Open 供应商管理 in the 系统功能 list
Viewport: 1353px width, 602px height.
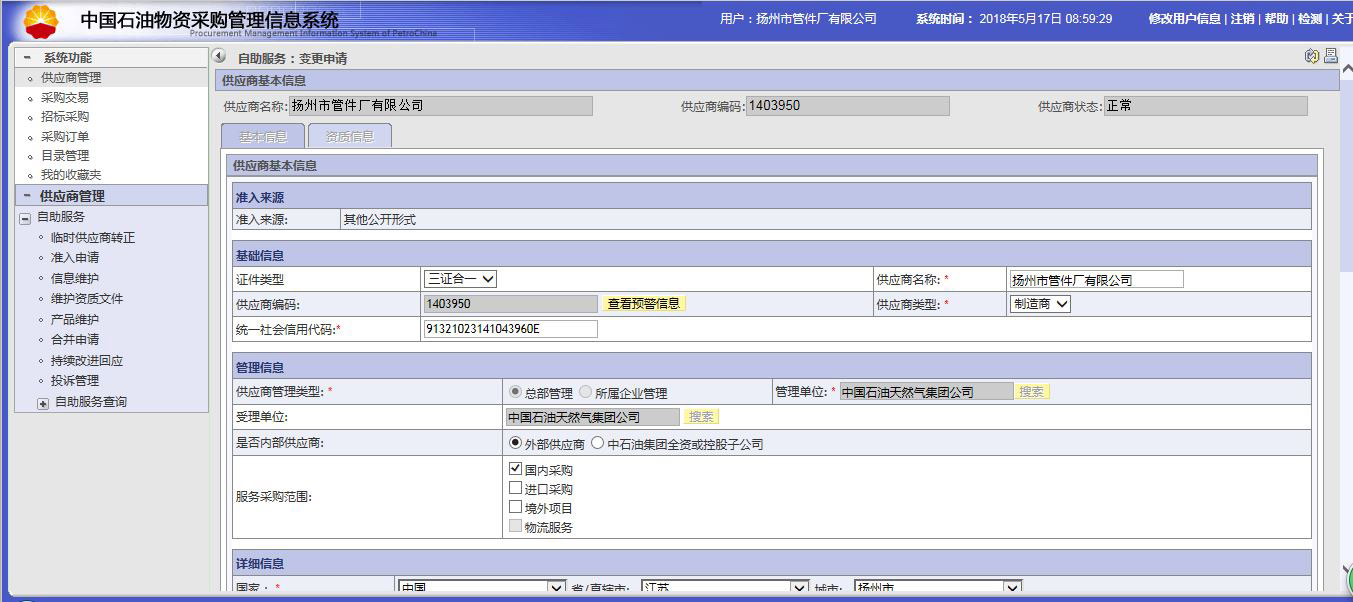point(71,78)
